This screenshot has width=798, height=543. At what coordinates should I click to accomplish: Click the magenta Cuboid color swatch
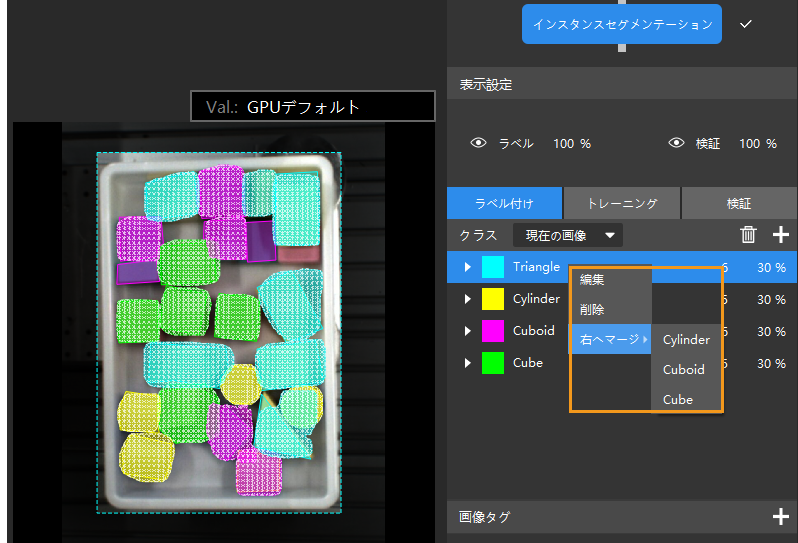(493, 331)
